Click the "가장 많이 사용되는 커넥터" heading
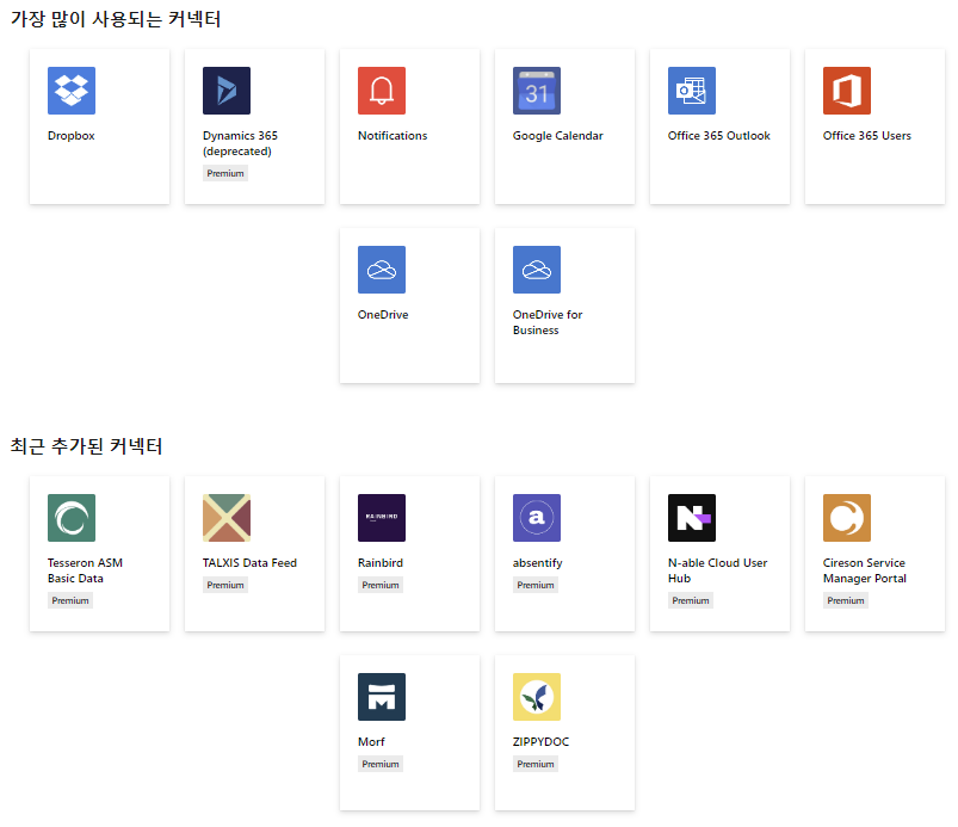Viewport: 958px width, 827px height. (115, 19)
